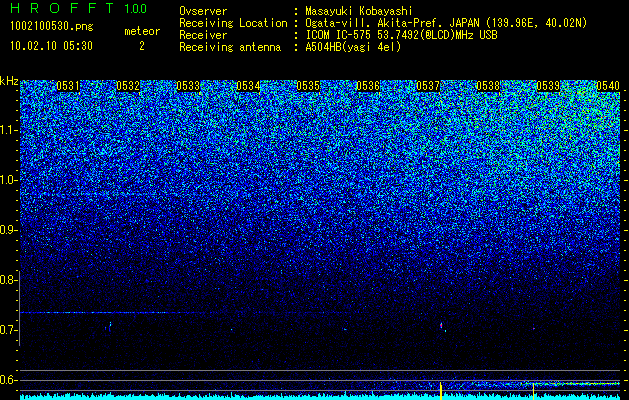Viewport: 629px width, 400px height.
Task: Click the cyan noise-level strip at bottom
Action: tap(320, 396)
